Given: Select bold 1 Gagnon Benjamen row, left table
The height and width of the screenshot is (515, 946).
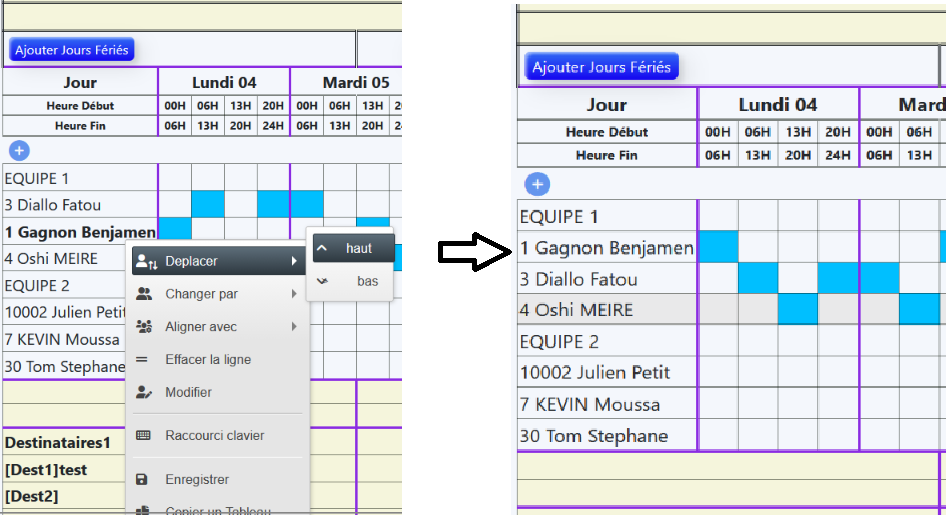Looking at the screenshot, I should pos(80,232).
